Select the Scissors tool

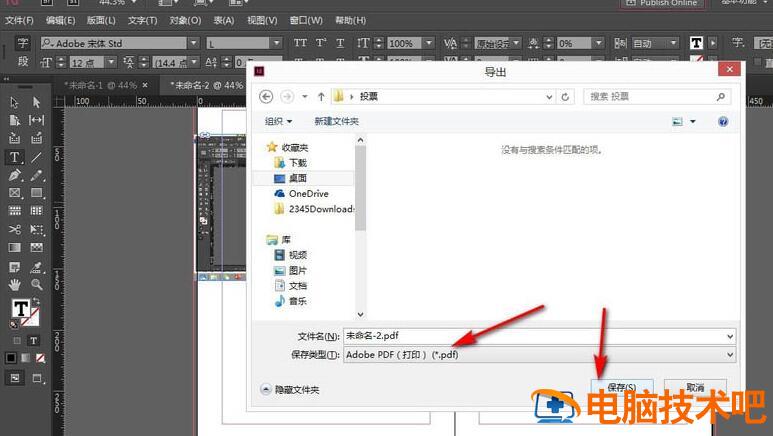click(14, 229)
